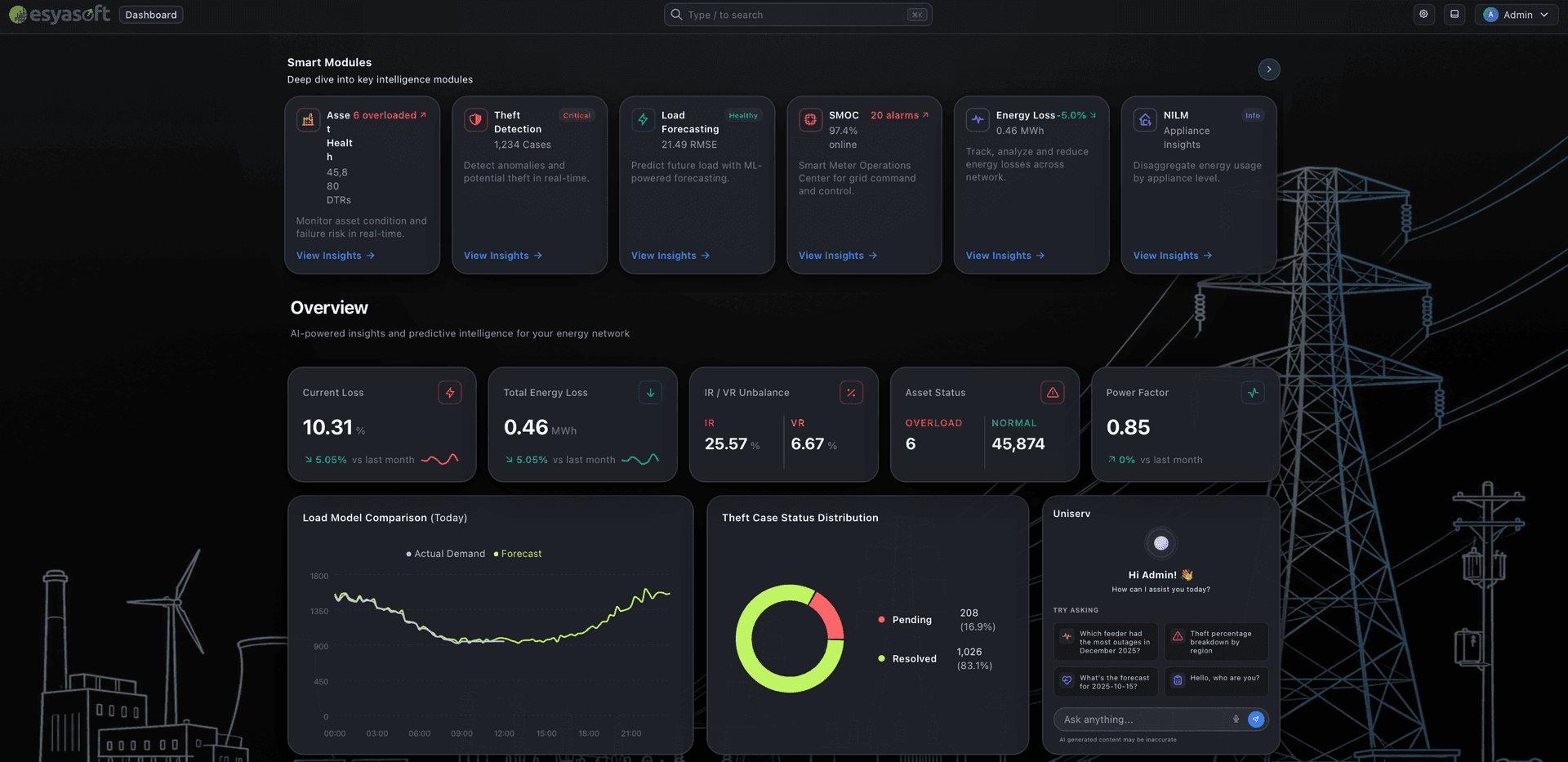Toggle the Pending legend entry in theft chart
Image resolution: width=1568 pixels, height=762 pixels.
pos(905,620)
